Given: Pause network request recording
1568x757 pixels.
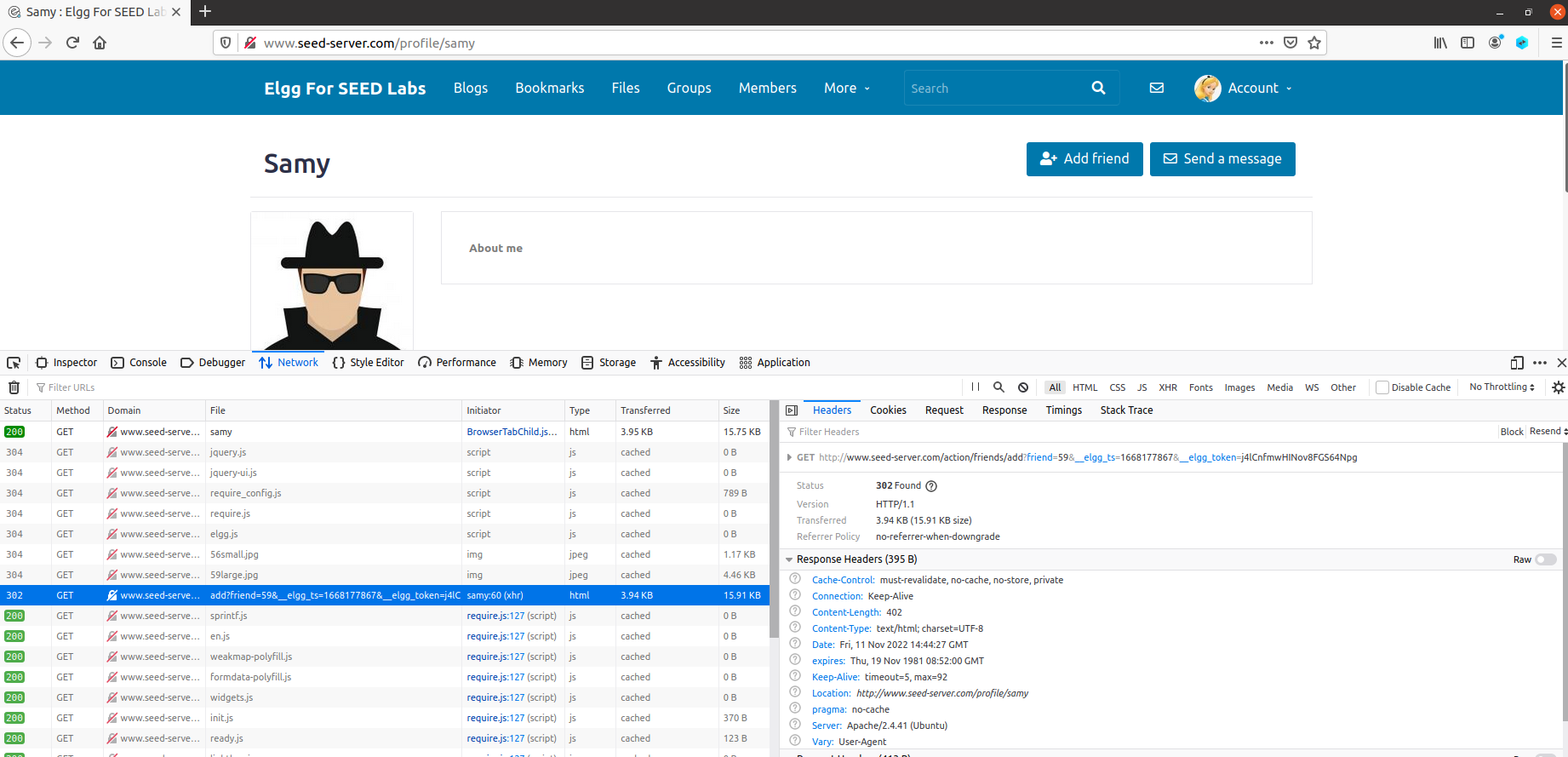Looking at the screenshot, I should click(x=976, y=387).
